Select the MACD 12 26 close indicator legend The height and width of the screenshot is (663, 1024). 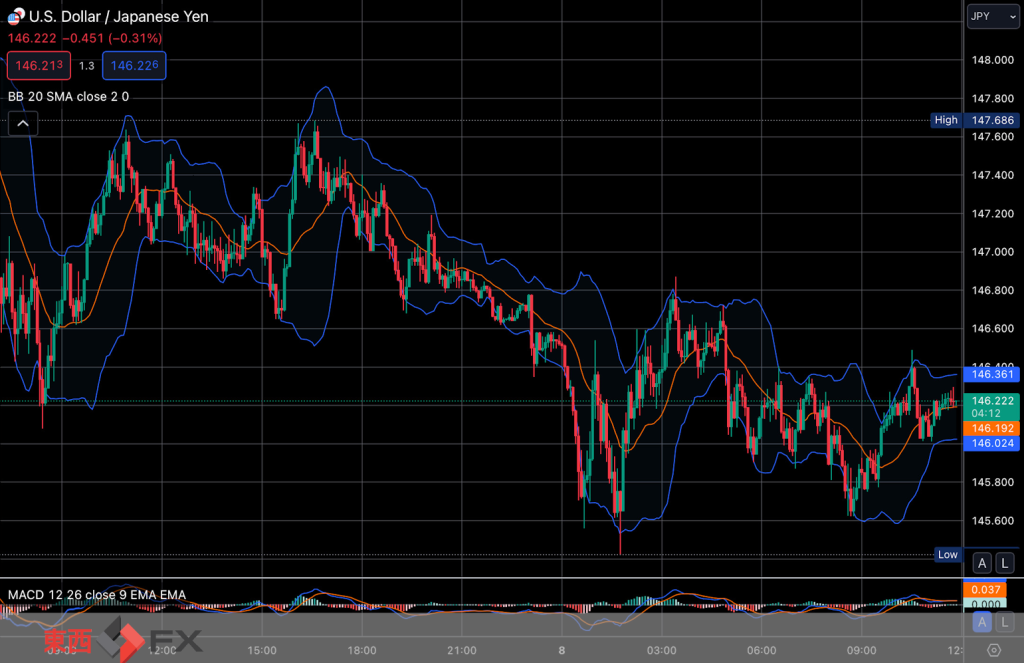[97, 594]
